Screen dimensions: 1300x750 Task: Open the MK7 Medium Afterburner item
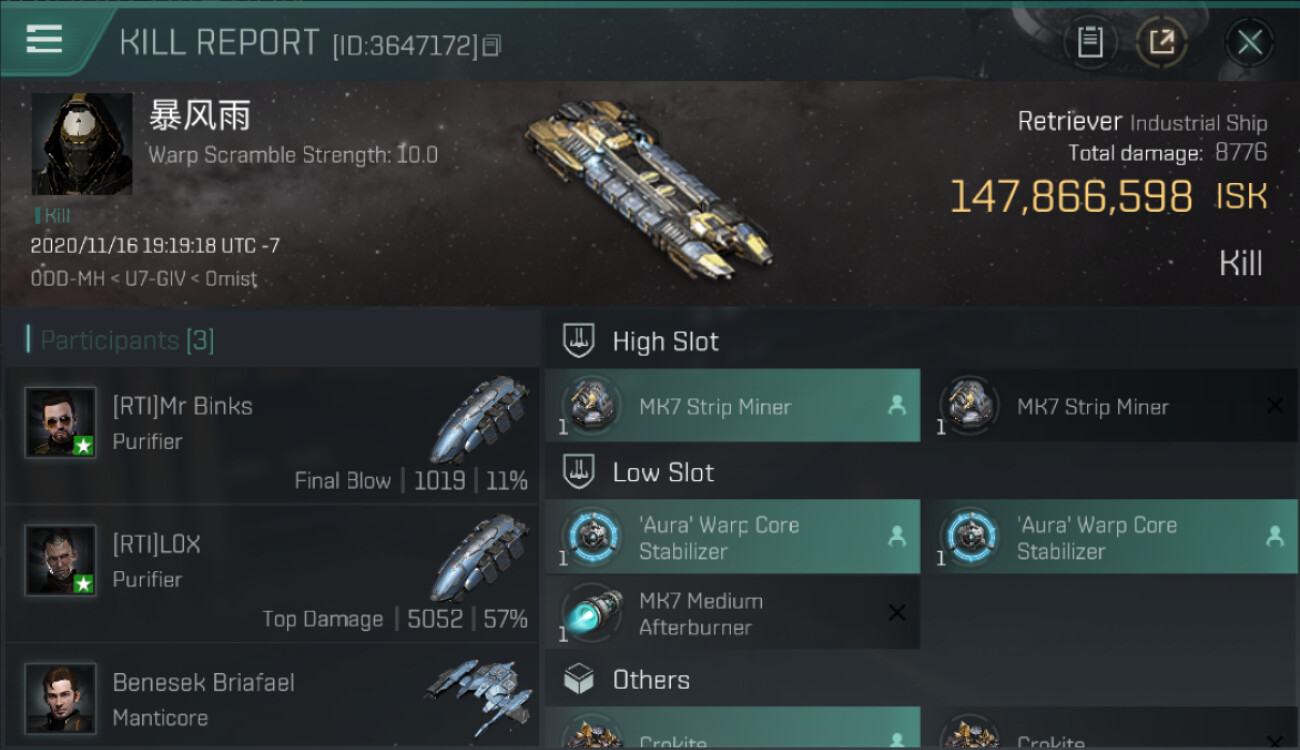pos(732,613)
